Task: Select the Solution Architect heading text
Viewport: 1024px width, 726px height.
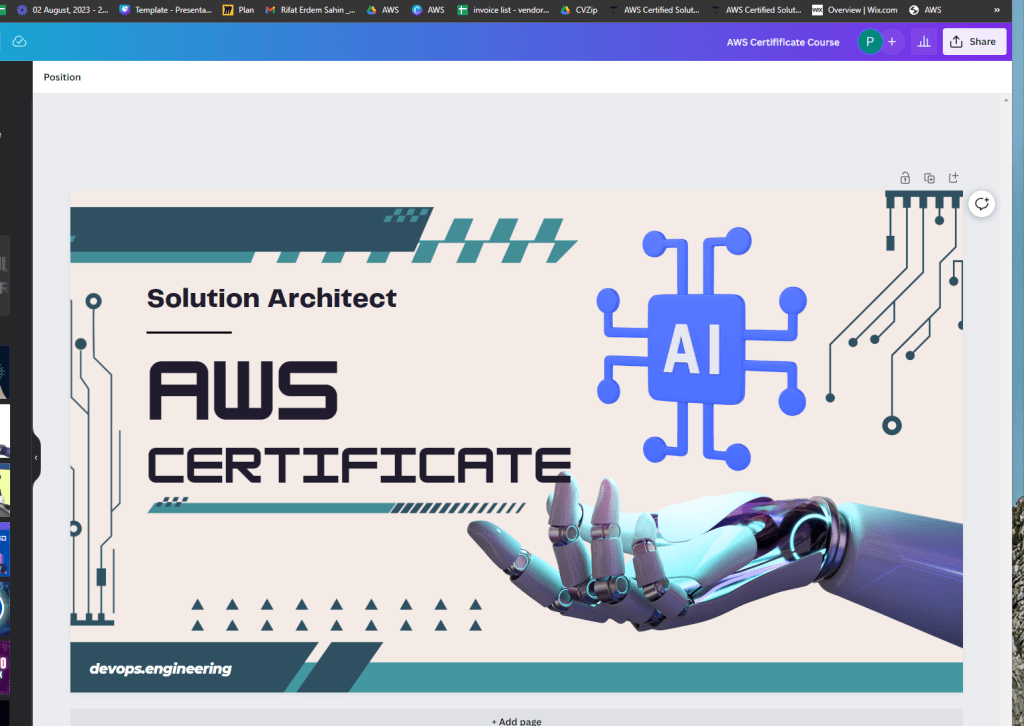Action: [271, 298]
